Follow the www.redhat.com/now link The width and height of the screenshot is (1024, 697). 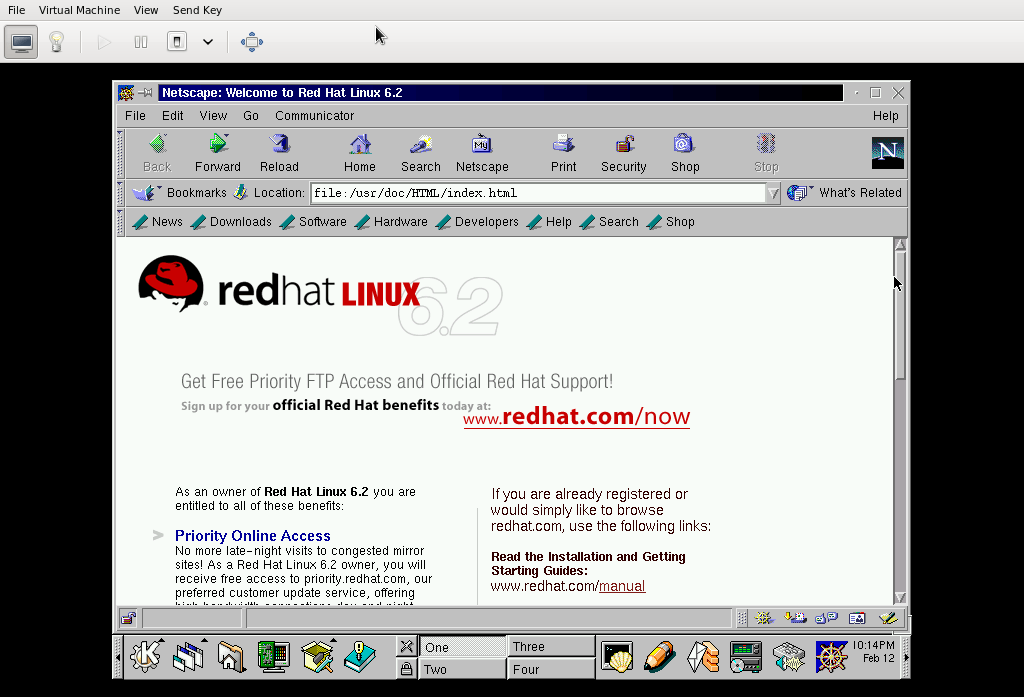tap(576, 417)
